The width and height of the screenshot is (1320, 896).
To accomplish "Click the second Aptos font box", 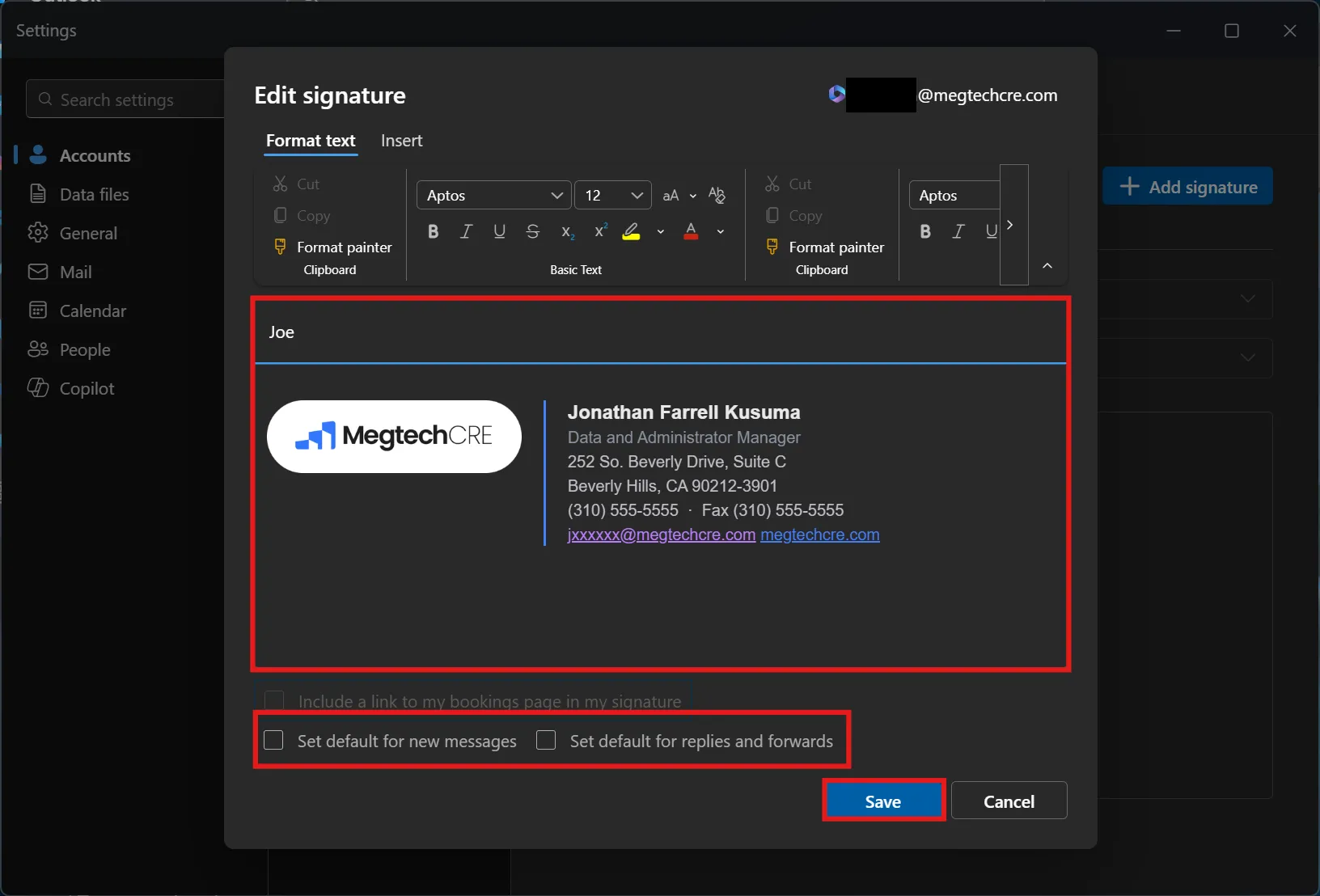I will [954, 196].
